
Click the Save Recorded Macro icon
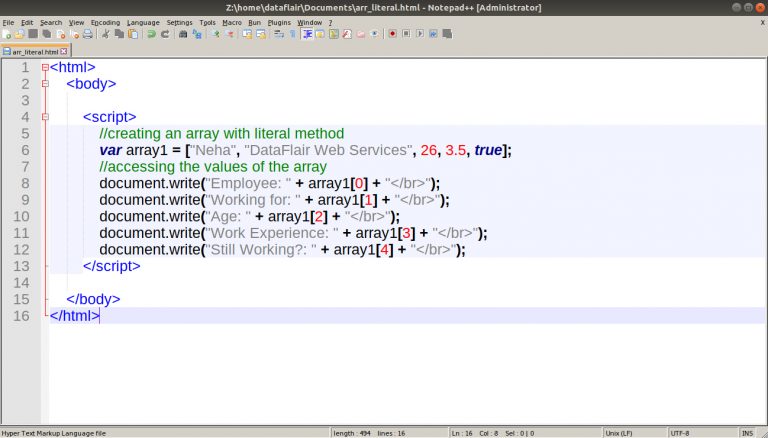click(x=447, y=34)
